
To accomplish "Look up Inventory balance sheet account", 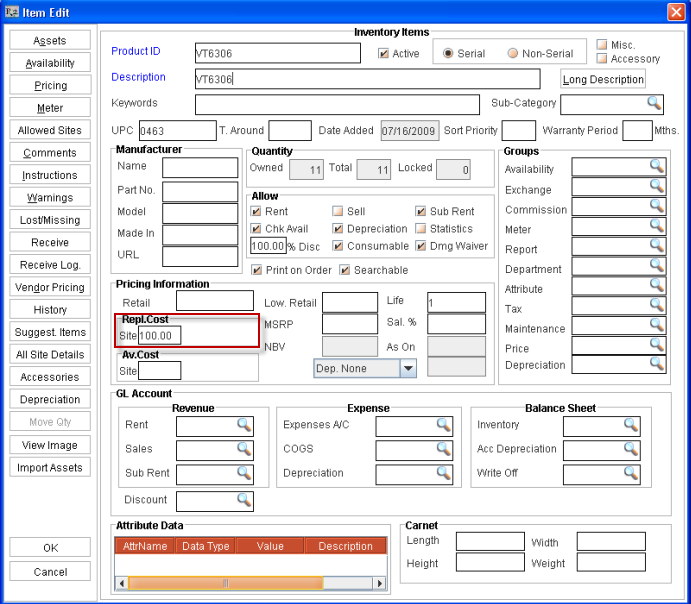I will click(x=631, y=426).
